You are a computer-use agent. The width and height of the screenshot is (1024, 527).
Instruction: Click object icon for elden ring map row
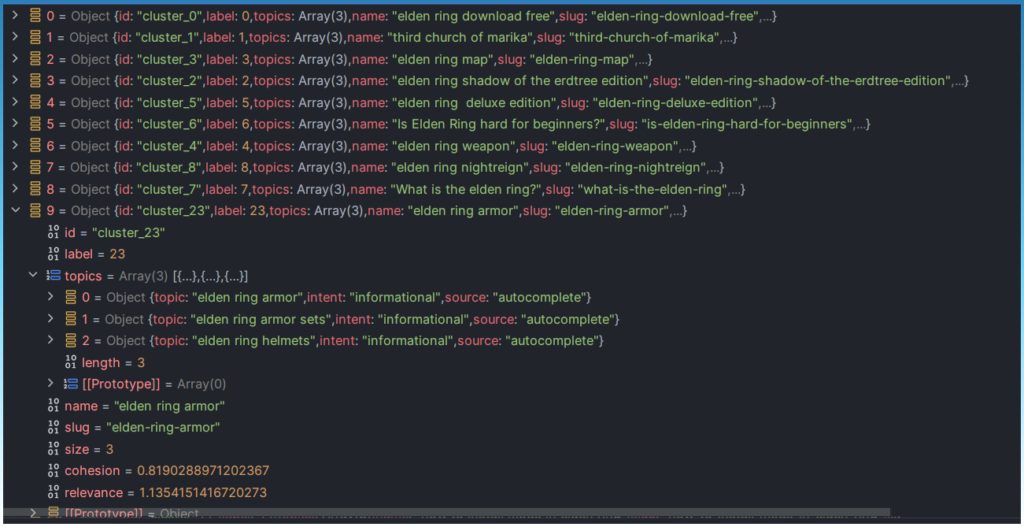(x=34, y=59)
